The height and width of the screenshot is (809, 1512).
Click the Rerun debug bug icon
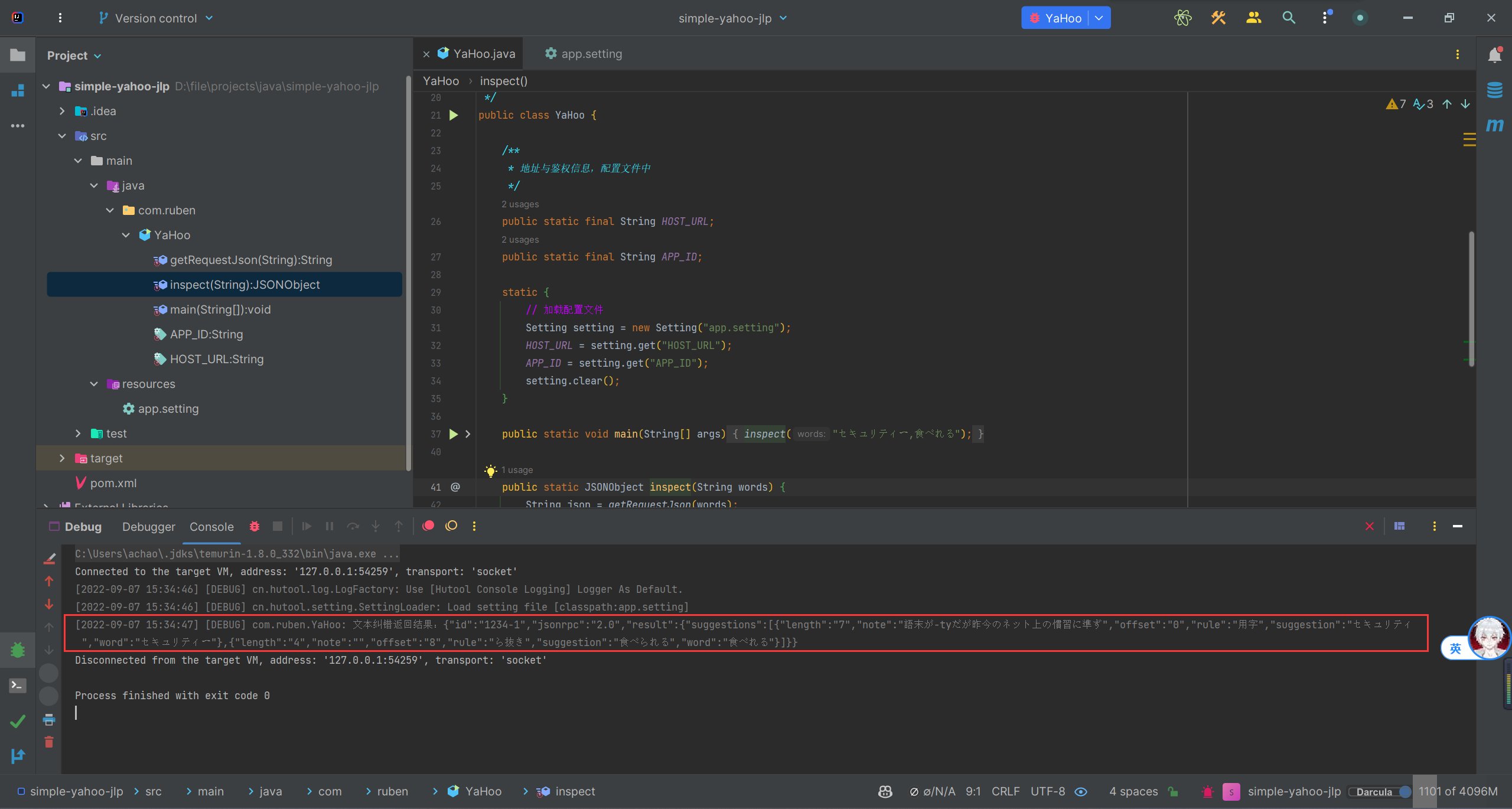(255, 526)
